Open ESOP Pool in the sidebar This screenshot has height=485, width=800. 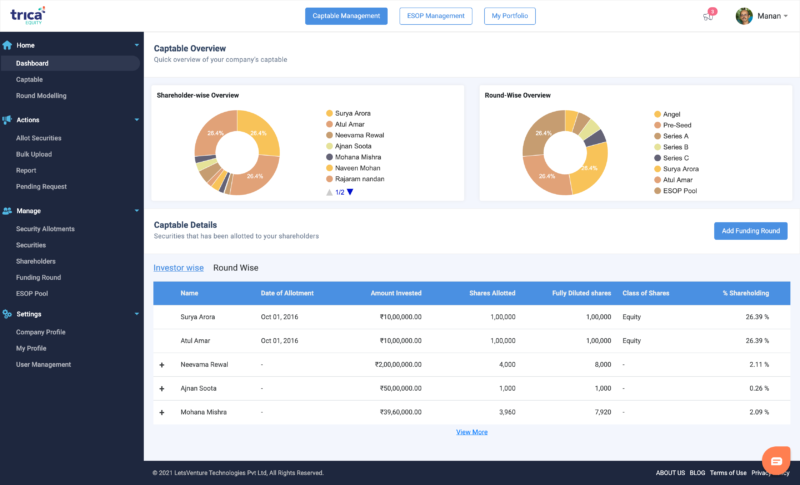tap(32, 294)
